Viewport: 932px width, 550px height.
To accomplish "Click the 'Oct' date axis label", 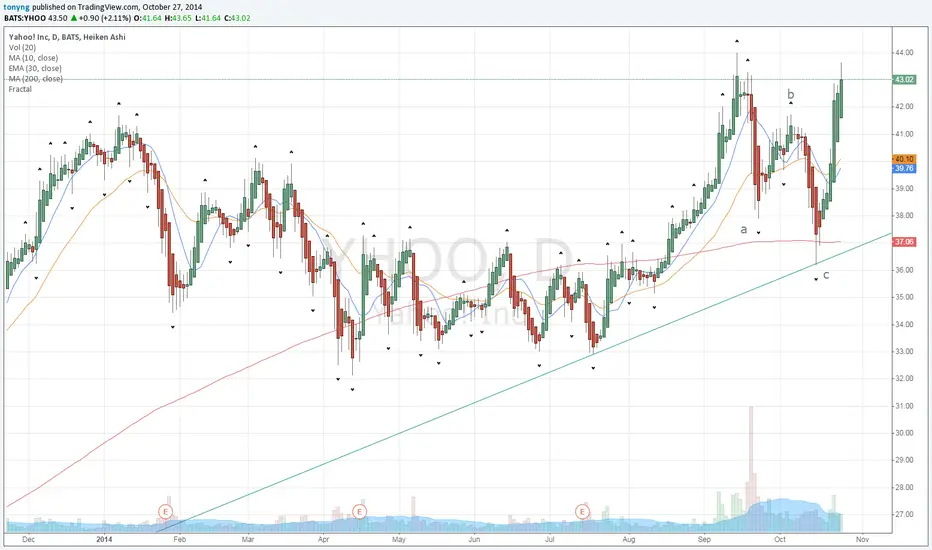I will point(780,540).
